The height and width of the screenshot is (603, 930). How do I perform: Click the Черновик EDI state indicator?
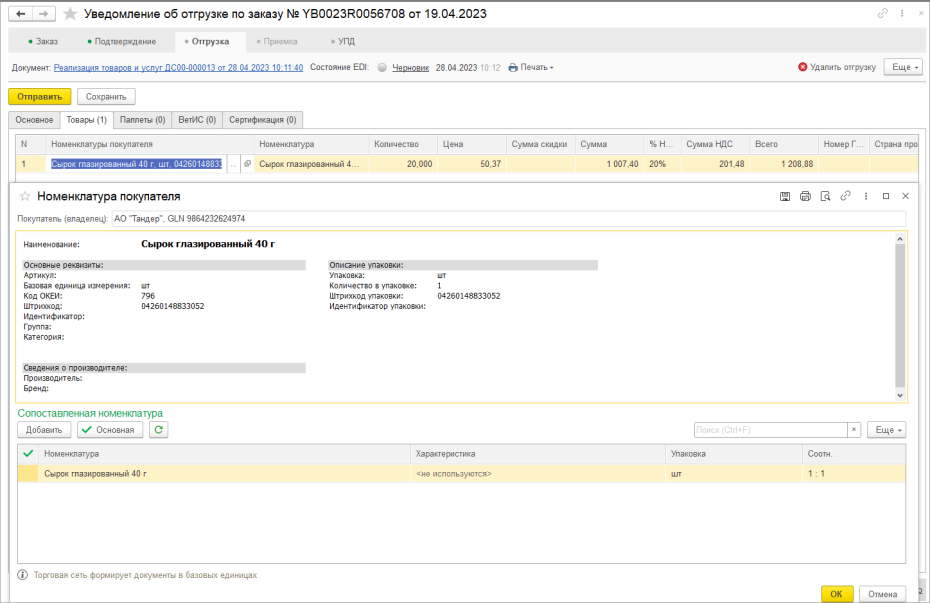[x=410, y=68]
